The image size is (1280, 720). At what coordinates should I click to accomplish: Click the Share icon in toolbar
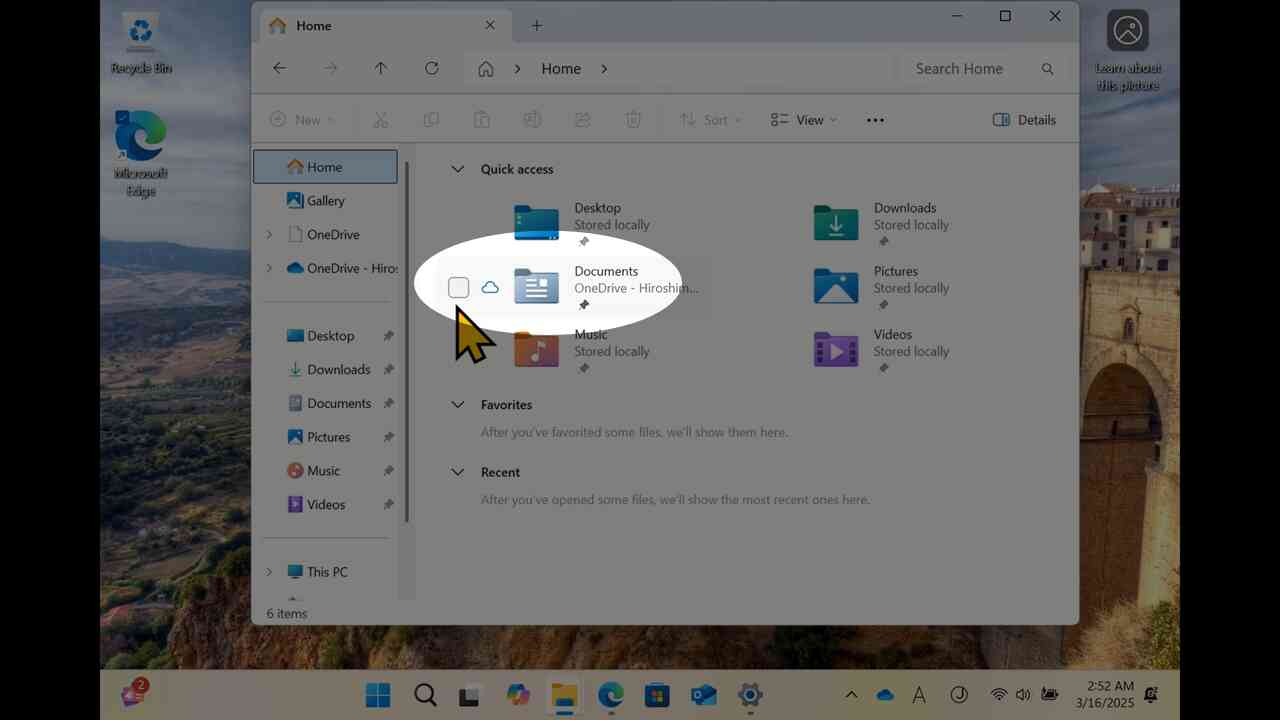(582, 120)
